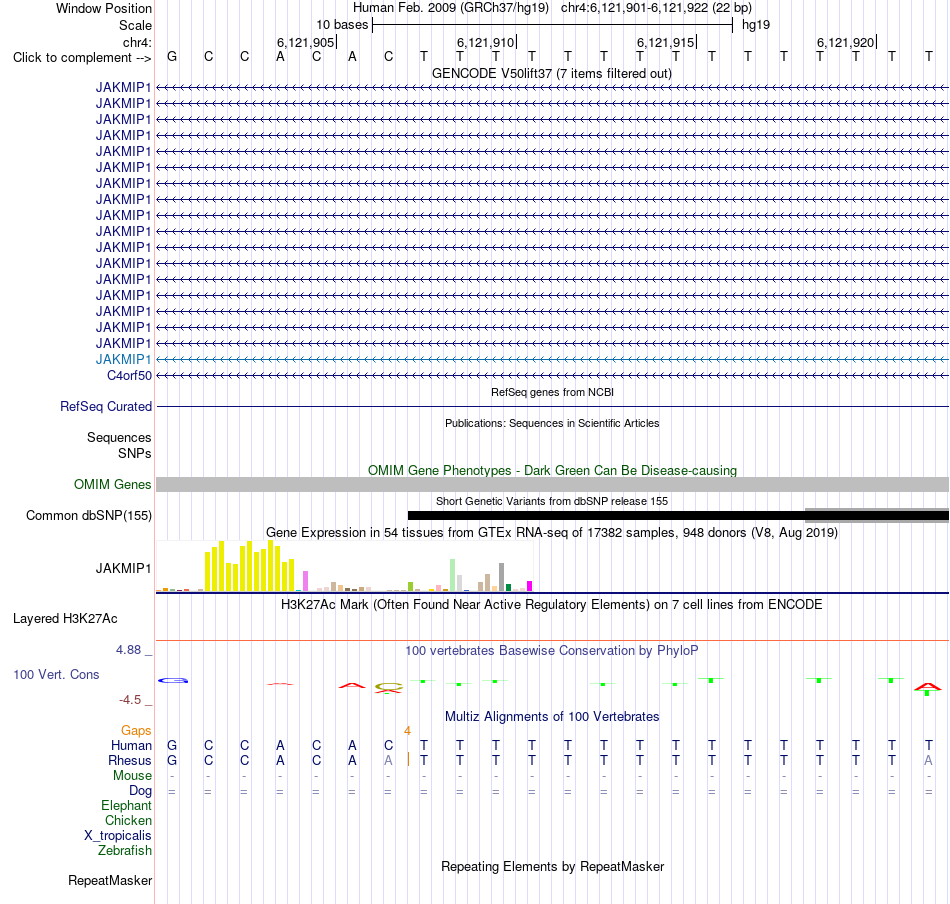Click the 'Layered H3K27Ac' track label

tap(65, 619)
